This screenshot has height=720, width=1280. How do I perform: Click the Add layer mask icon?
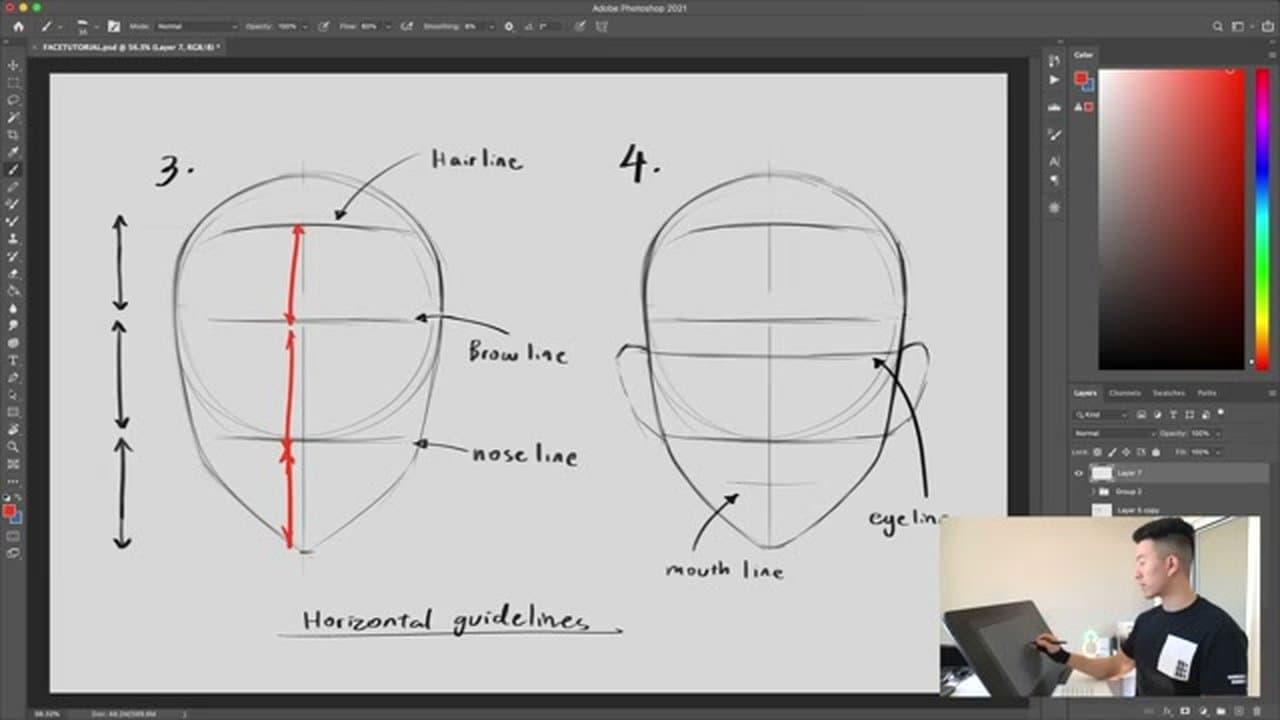tap(1185, 711)
